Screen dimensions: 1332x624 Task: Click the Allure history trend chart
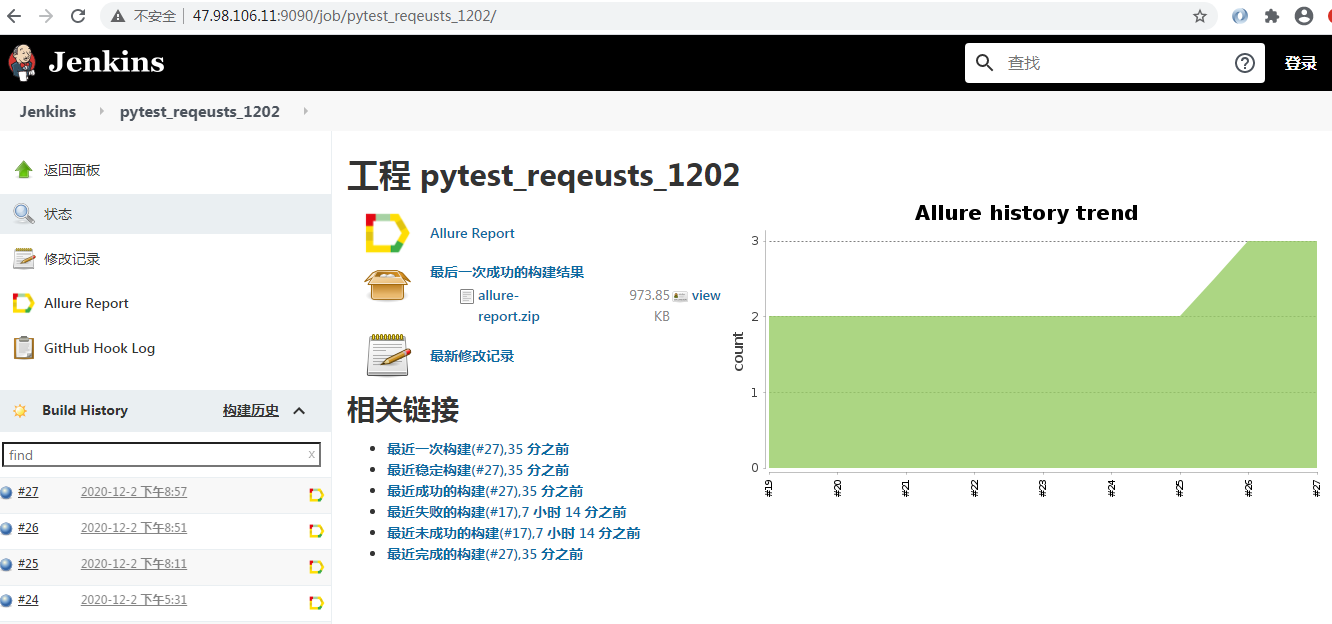(x=1028, y=350)
